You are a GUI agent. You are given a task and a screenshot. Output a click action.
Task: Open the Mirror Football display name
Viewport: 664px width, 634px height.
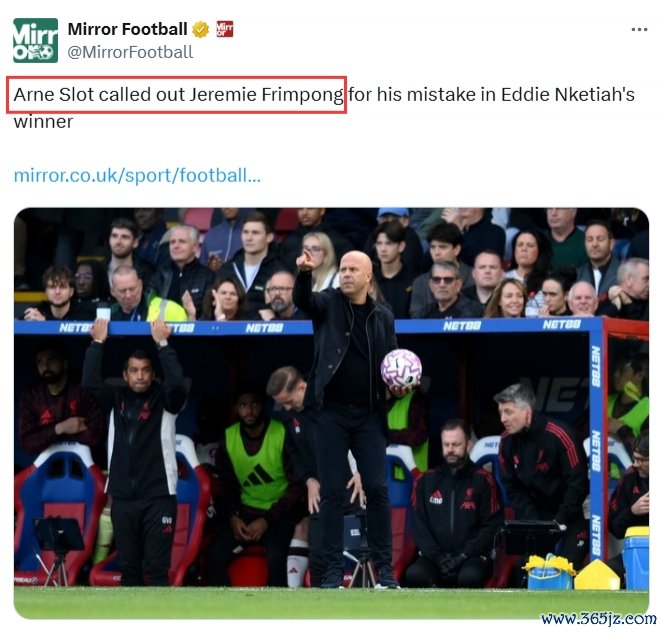click(x=127, y=29)
